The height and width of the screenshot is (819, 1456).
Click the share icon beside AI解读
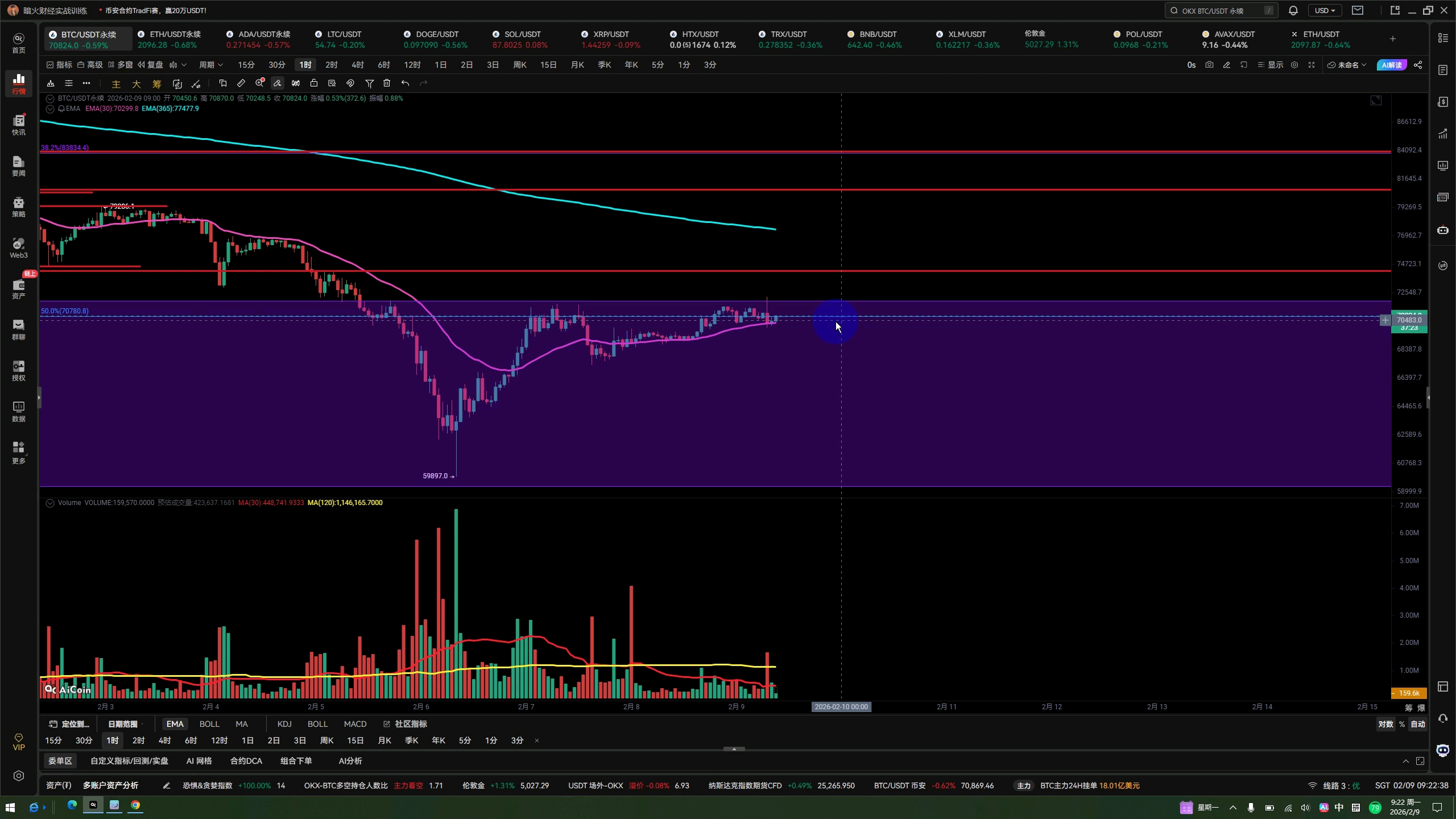click(1418, 65)
